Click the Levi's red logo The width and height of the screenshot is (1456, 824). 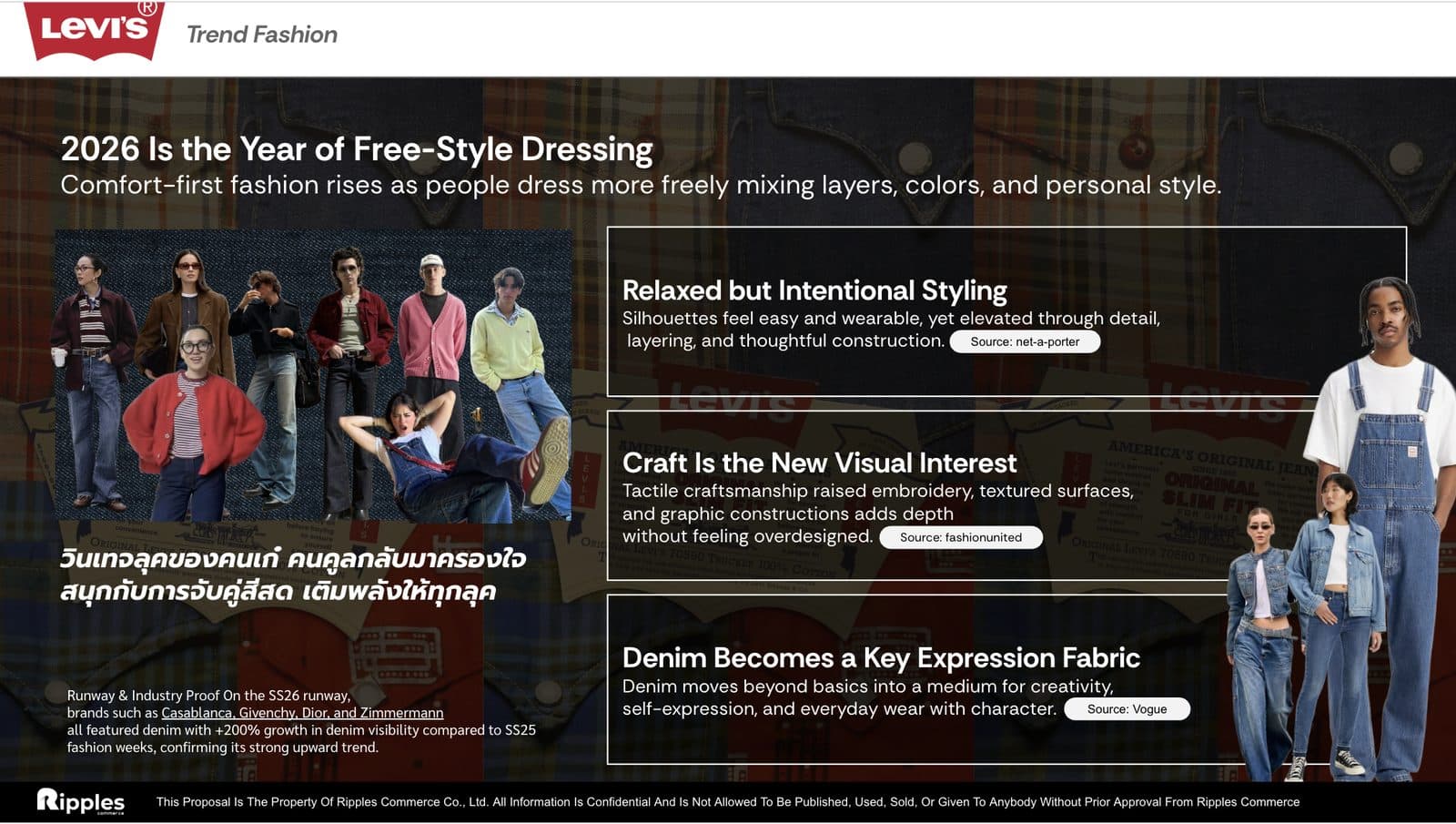coord(94,31)
